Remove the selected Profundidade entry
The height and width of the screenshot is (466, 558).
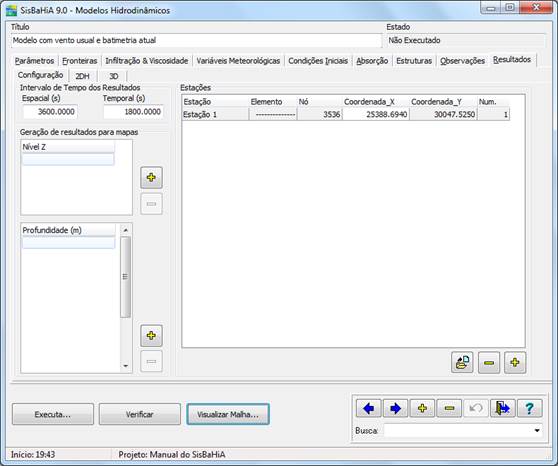[x=151, y=361]
